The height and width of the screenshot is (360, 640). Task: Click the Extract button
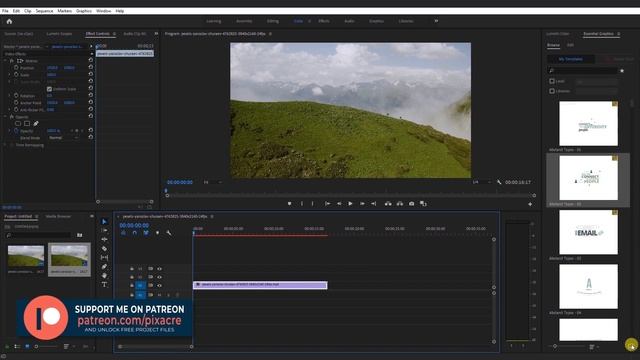(x=400, y=204)
